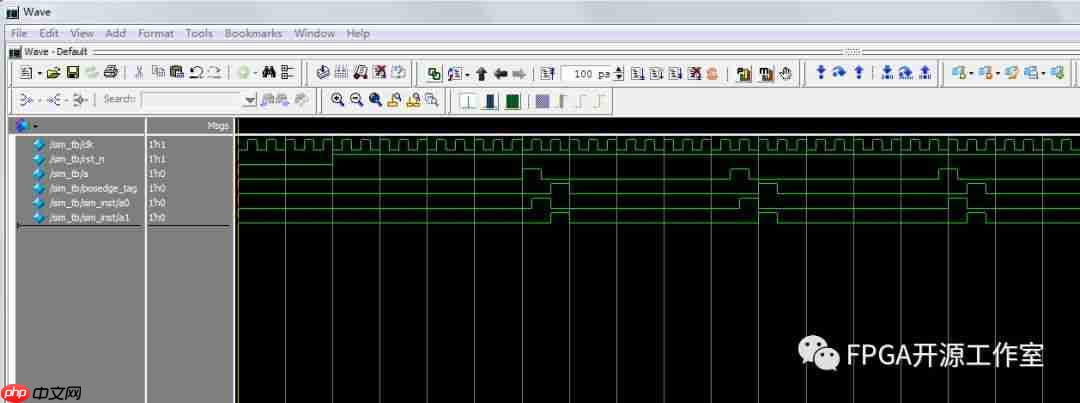Open the Bookmarks menu
Screen dimensions: 1080x403
click(253, 33)
